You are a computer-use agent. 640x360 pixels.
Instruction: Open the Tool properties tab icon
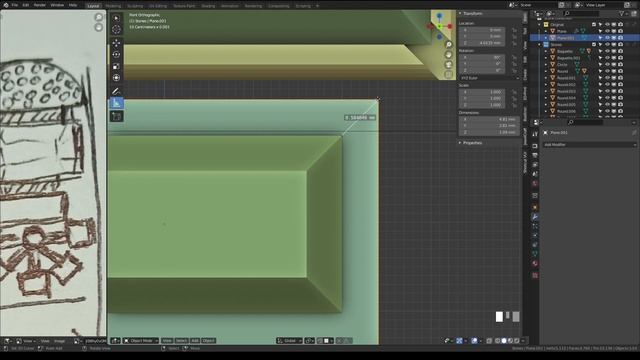535,134
